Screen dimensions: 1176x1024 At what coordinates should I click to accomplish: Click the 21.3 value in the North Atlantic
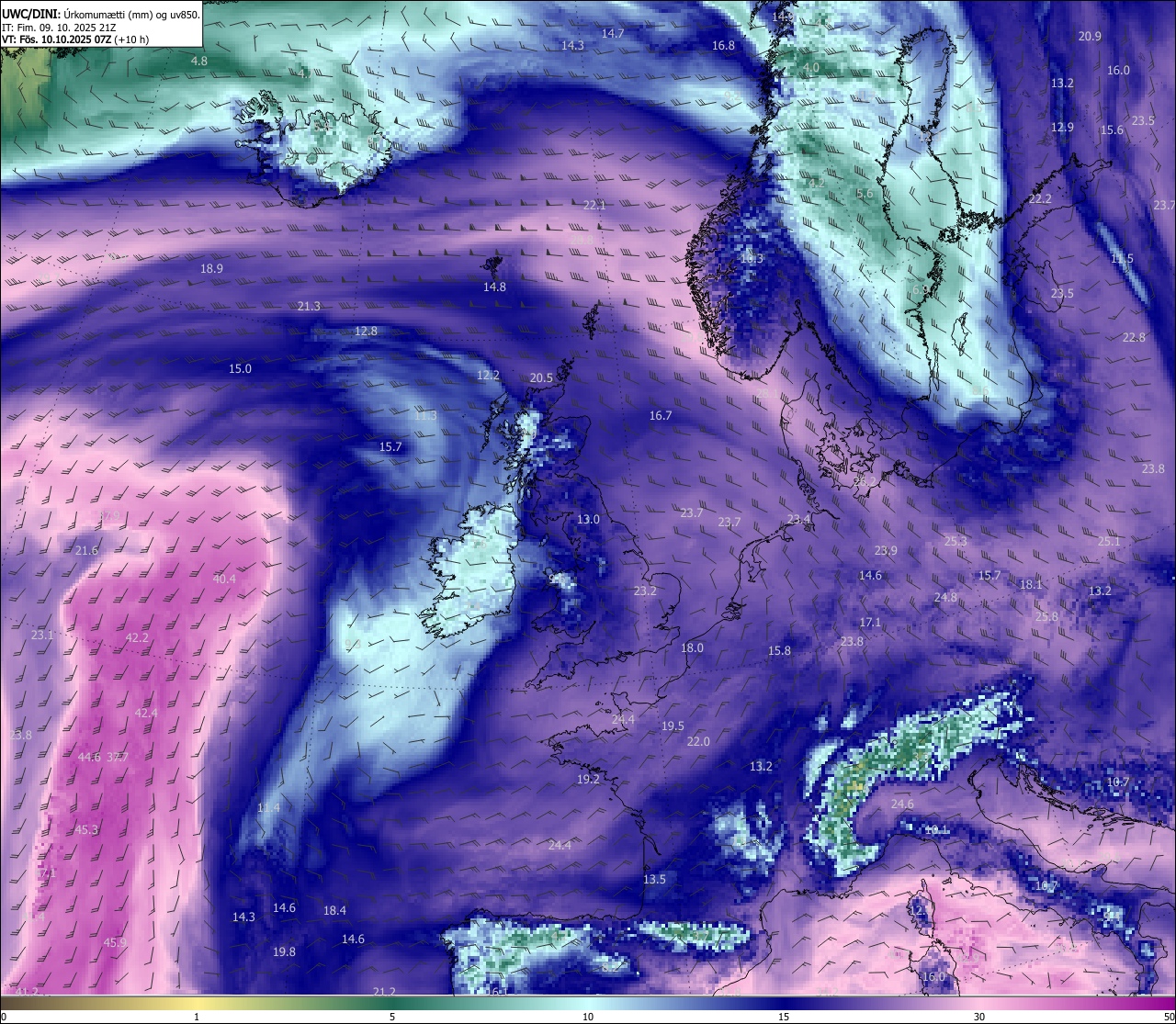pos(309,306)
